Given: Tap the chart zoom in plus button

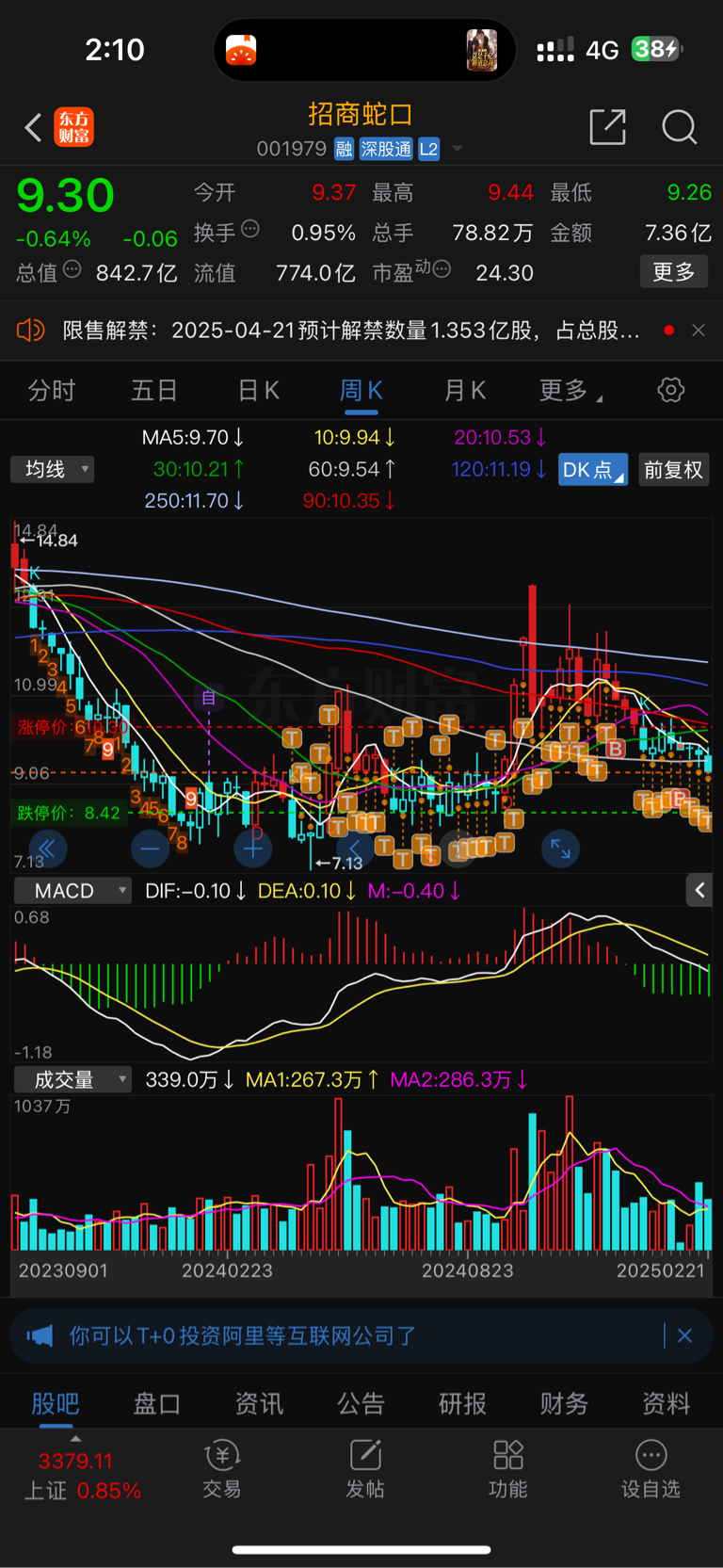Looking at the screenshot, I should (x=252, y=849).
